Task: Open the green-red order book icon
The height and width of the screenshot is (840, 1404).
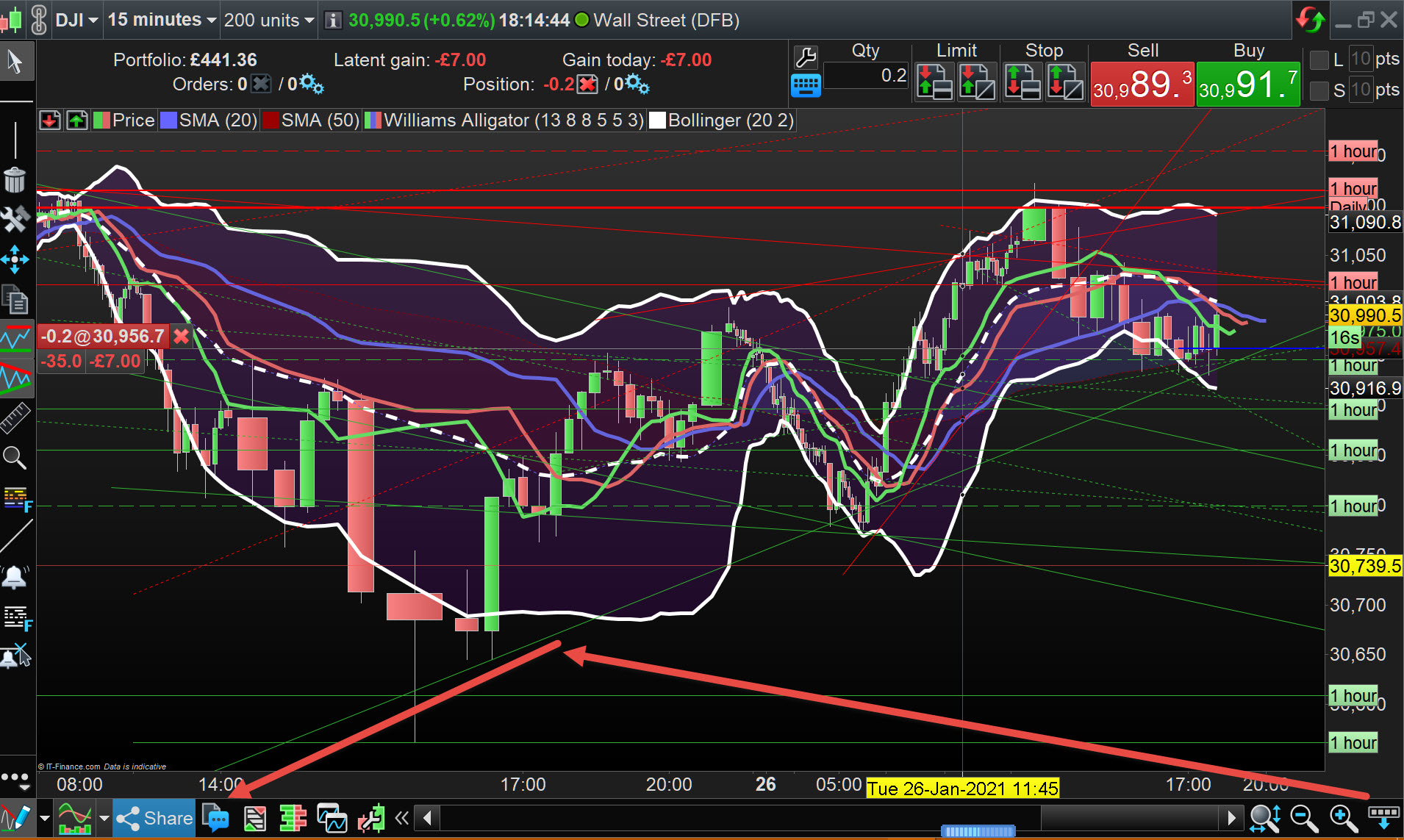Action: tap(293, 818)
